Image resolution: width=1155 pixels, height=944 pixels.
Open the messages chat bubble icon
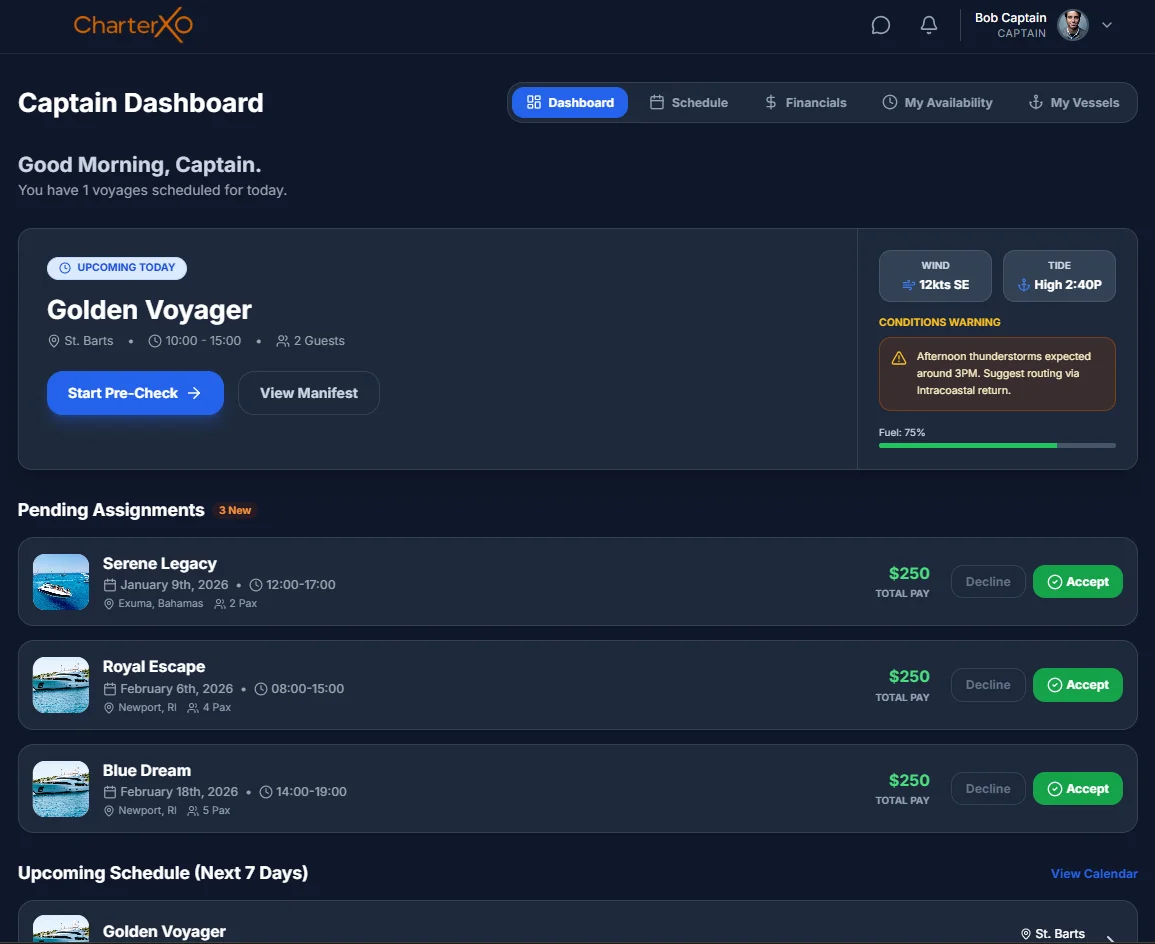click(x=880, y=25)
